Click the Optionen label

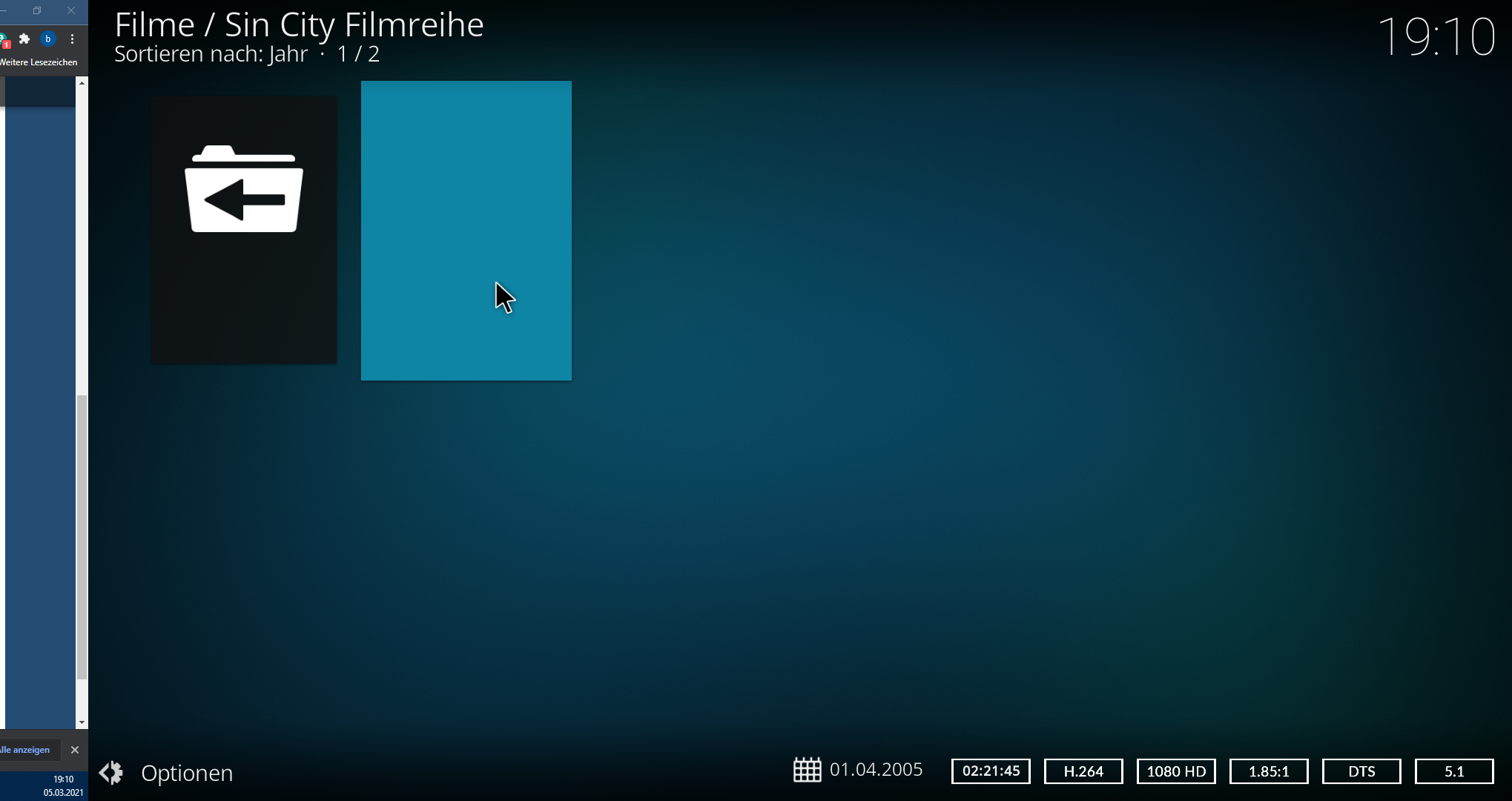click(x=187, y=773)
